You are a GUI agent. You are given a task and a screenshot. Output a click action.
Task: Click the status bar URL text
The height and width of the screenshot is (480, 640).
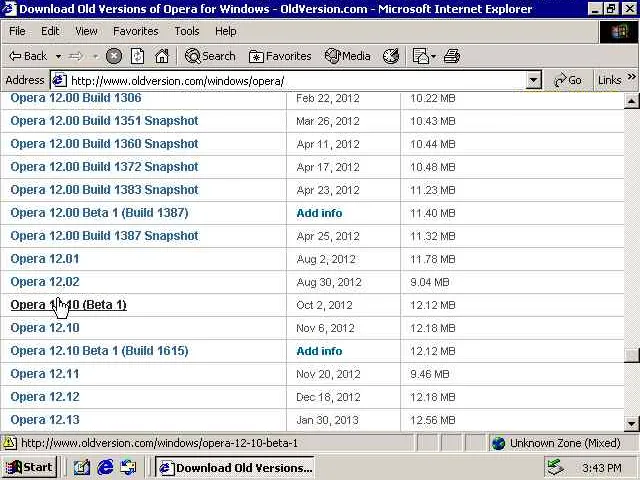[x=159, y=443]
